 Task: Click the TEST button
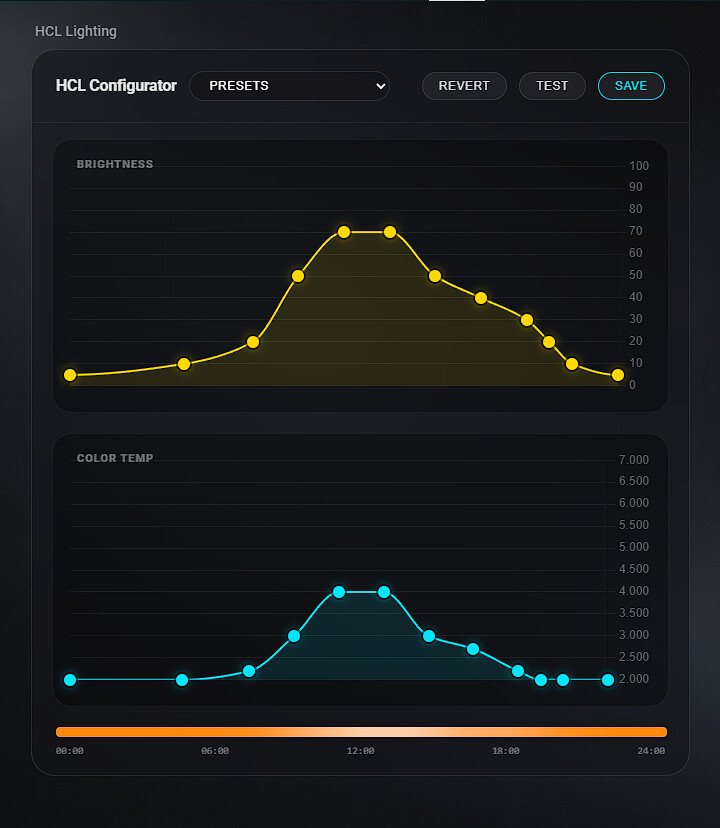click(552, 86)
